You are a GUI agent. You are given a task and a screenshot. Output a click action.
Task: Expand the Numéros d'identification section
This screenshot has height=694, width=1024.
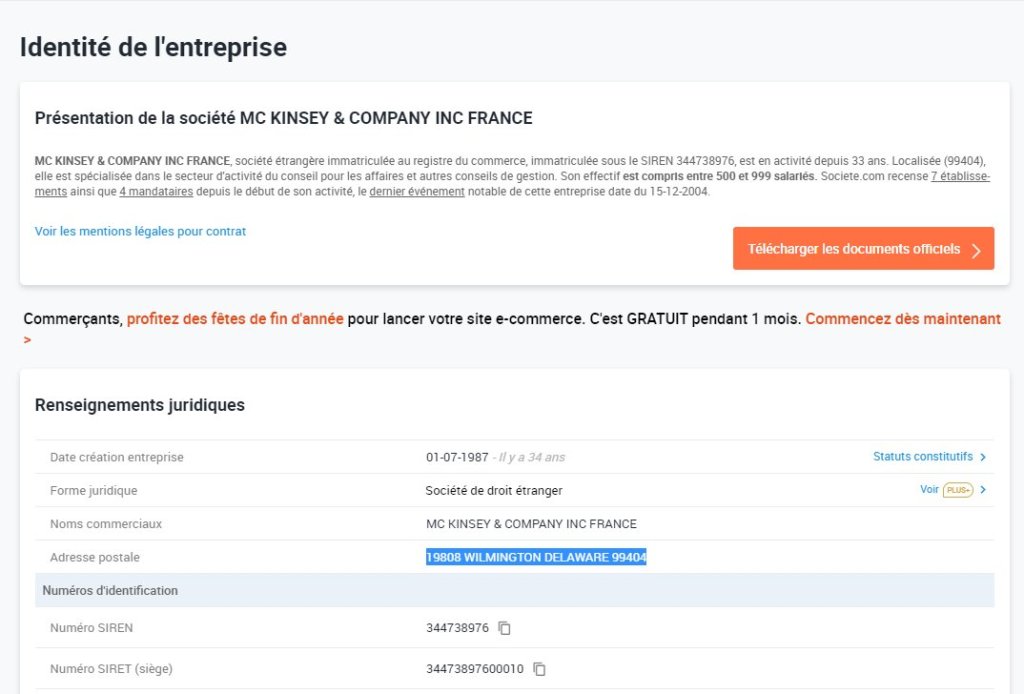(113, 590)
